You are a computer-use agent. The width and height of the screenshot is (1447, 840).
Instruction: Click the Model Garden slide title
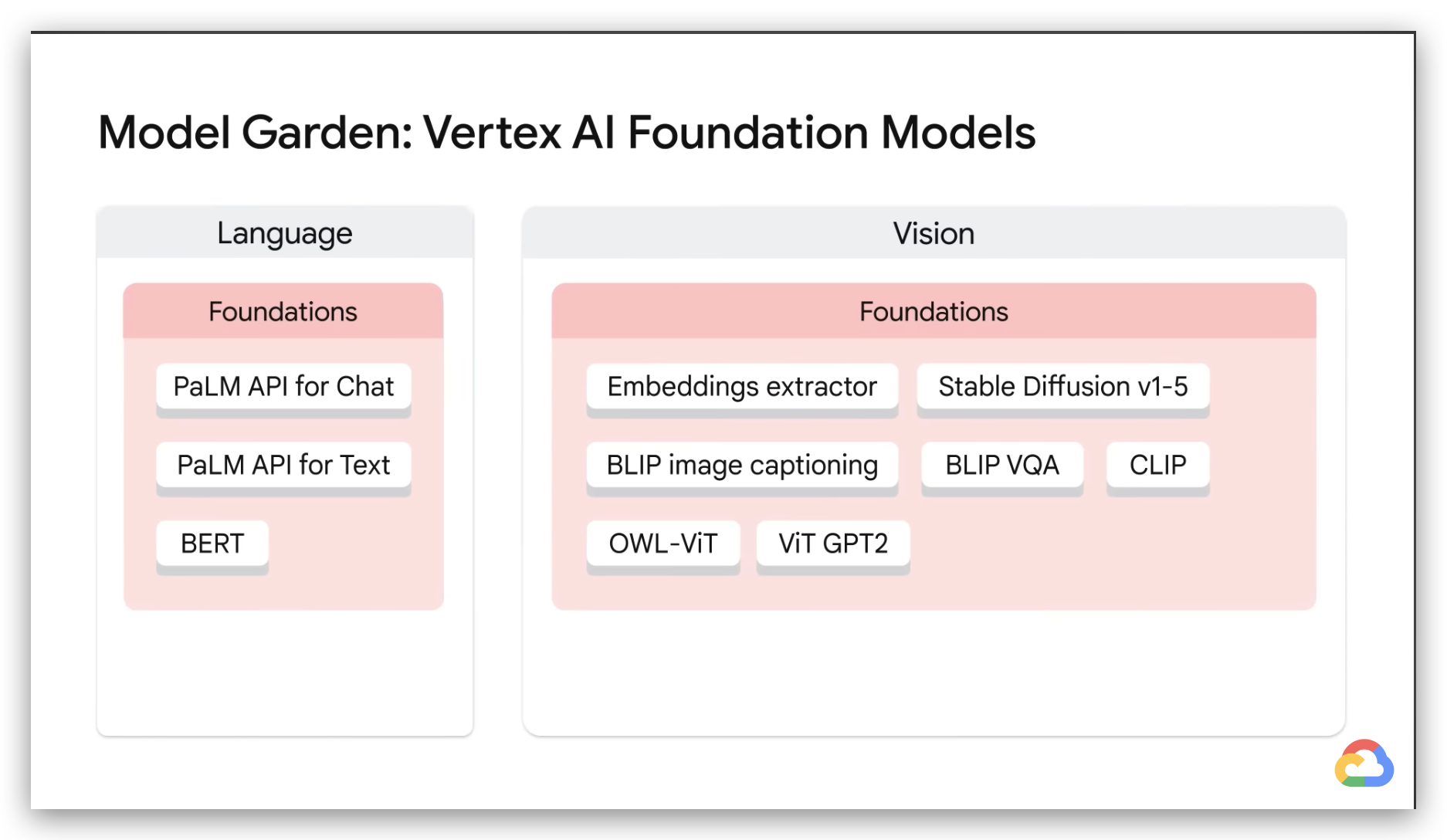point(567,133)
